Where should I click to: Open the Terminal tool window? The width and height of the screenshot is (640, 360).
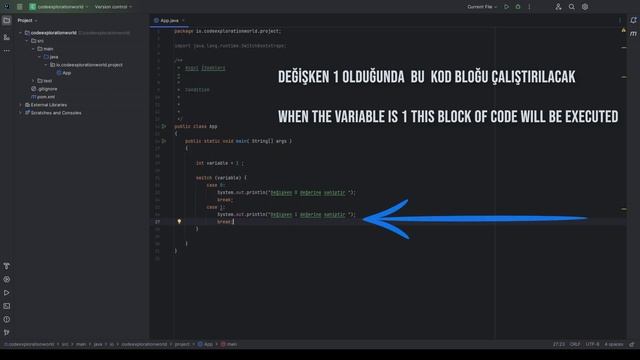(x=7, y=306)
